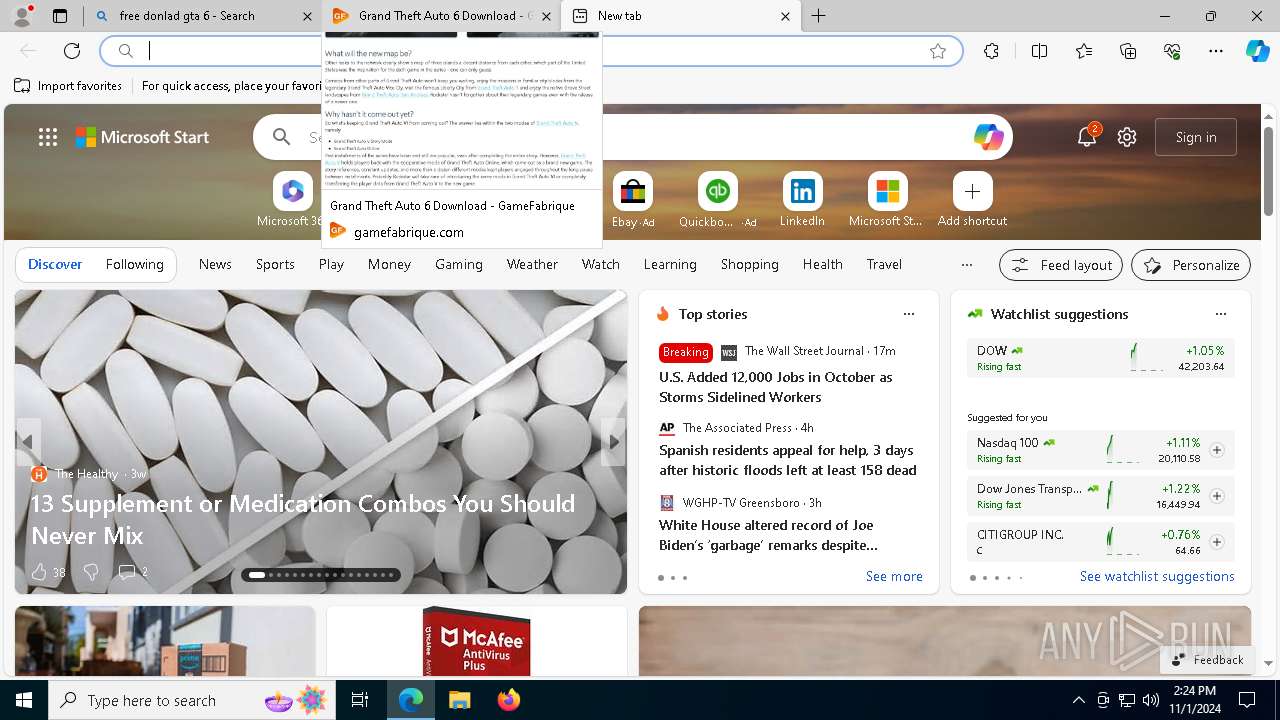Switch to Grand Theft Auto 6 Download tab
Image resolution: width=1280 pixels, height=720 pixels.
[x=434, y=16]
